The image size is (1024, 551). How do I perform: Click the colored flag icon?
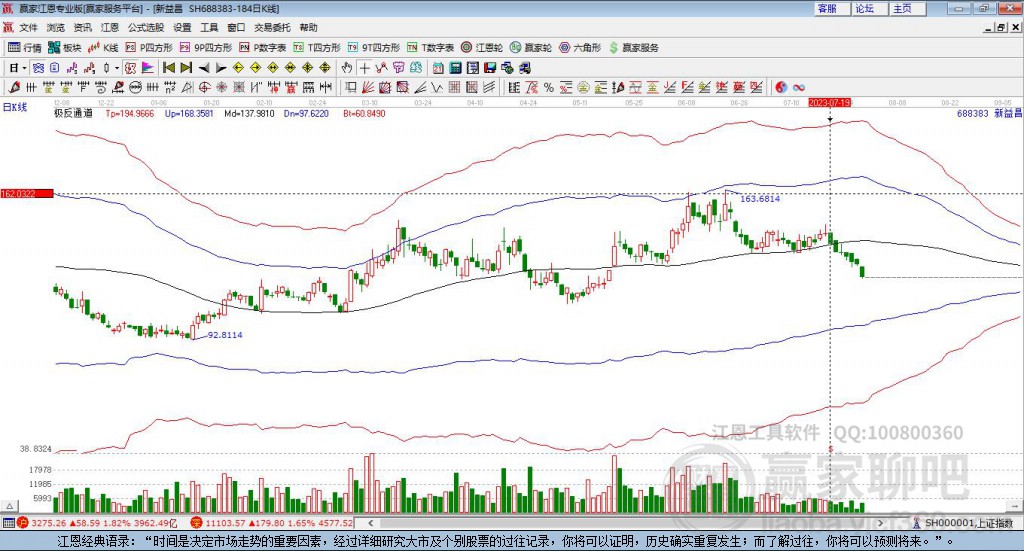pyautogui.click(x=148, y=68)
